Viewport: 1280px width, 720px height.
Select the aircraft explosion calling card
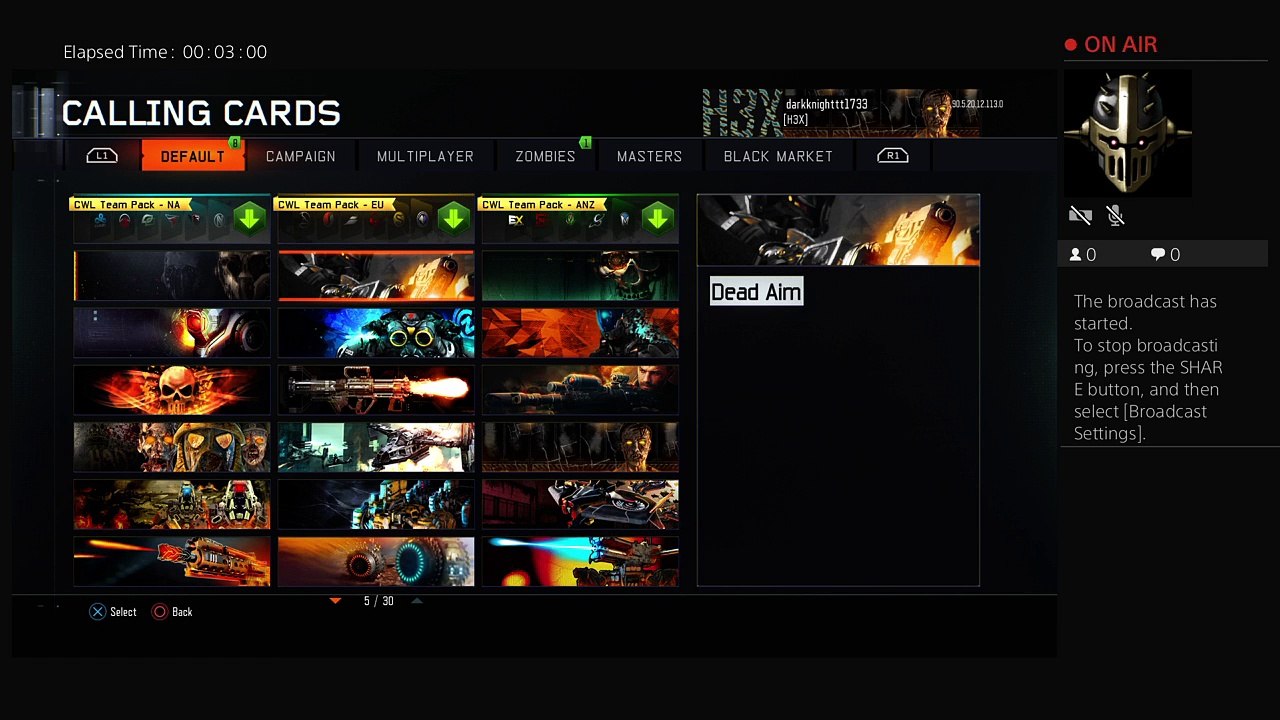tap(376, 447)
